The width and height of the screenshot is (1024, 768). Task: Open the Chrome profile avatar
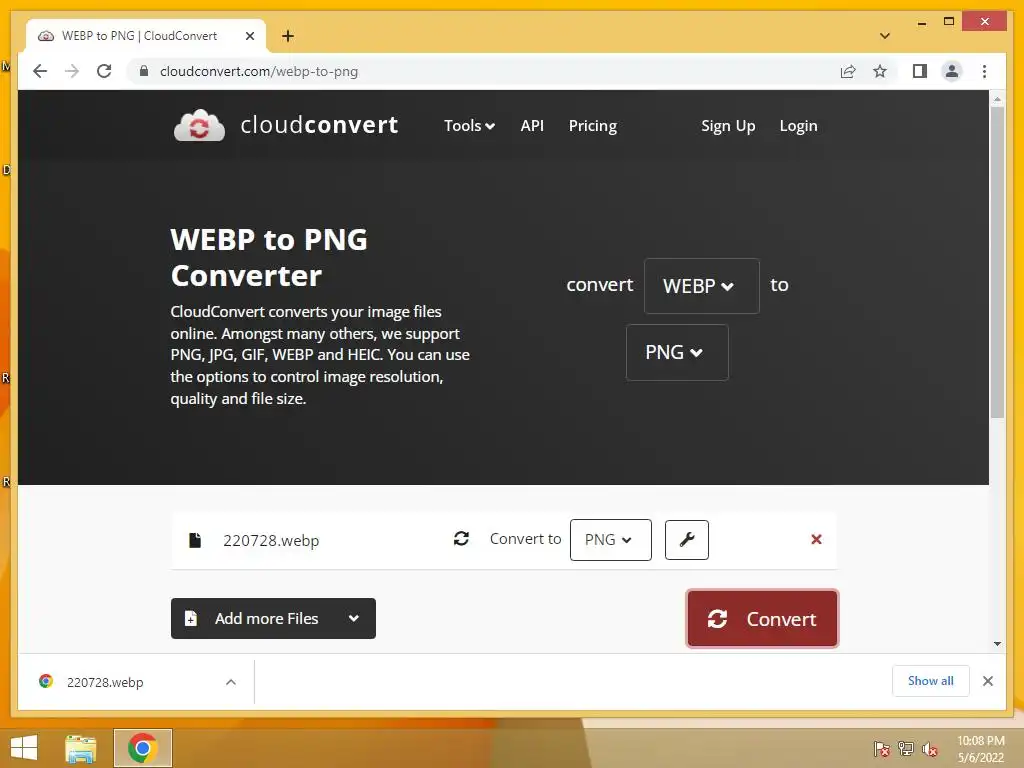point(952,71)
